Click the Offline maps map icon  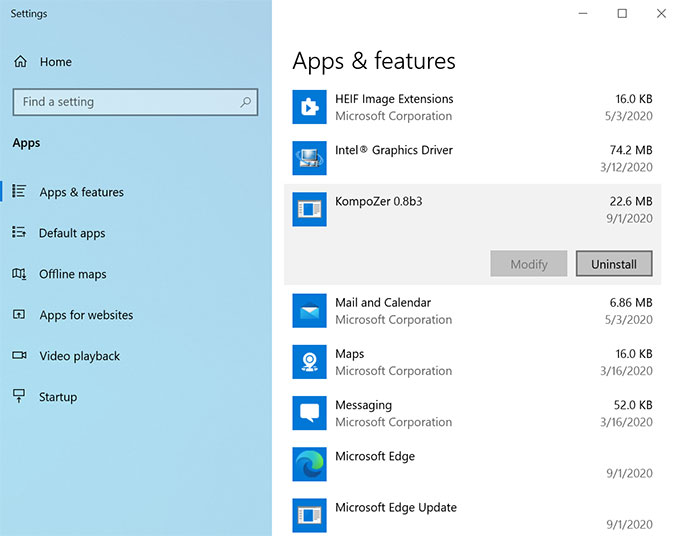tap(19, 274)
